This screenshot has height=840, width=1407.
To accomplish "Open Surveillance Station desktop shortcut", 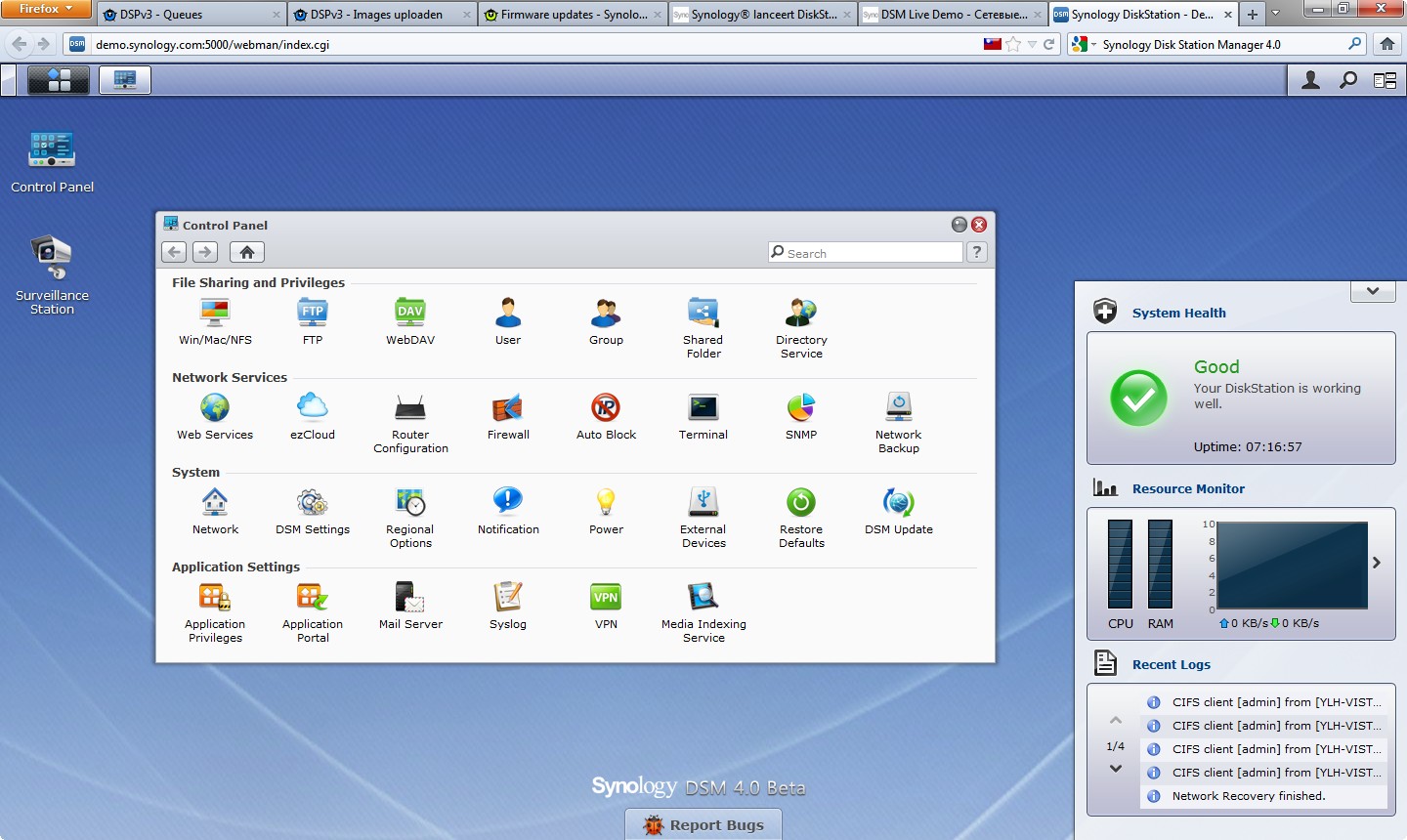I will tap(52, 275).
